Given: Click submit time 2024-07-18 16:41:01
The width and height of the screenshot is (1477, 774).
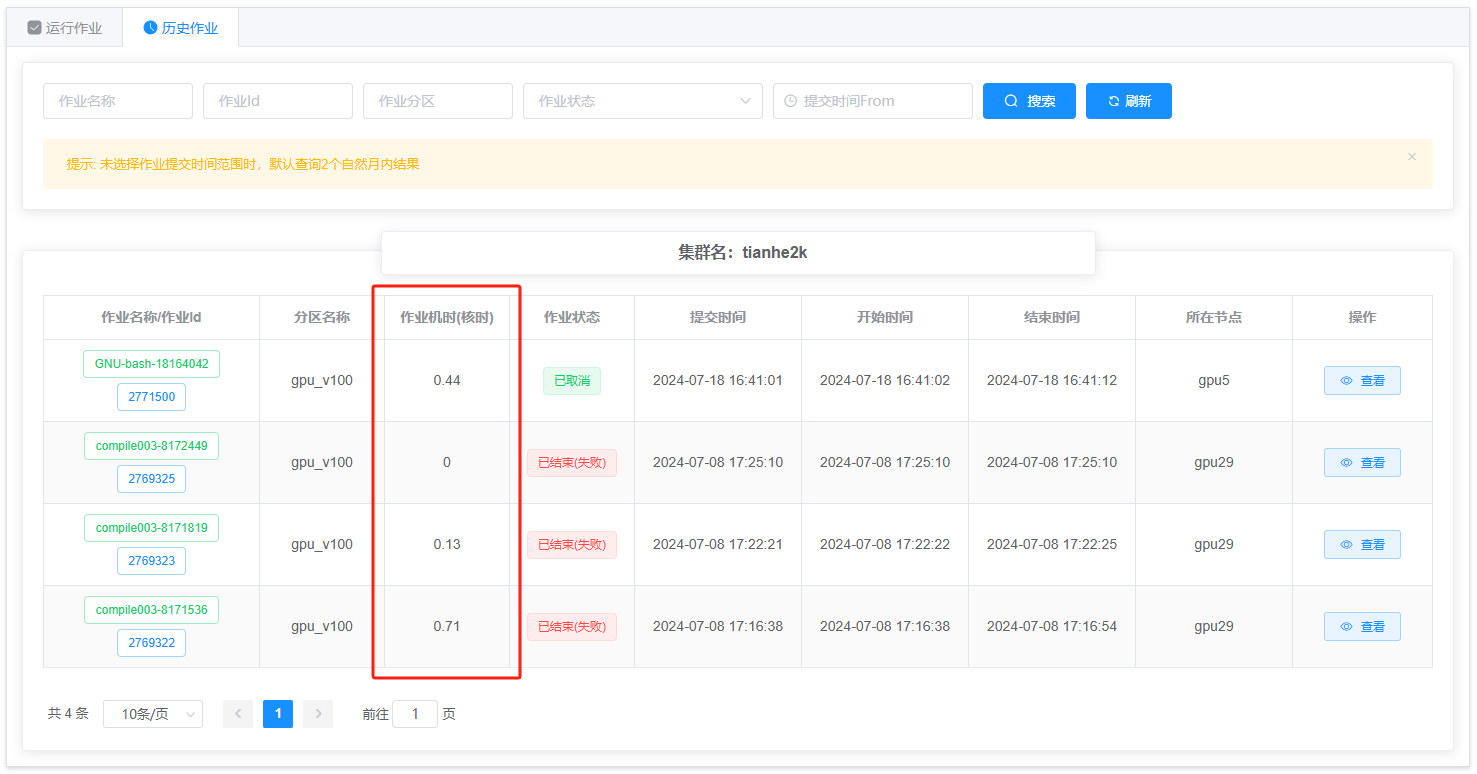Looking at the screenshot, I should coord(718,381).
